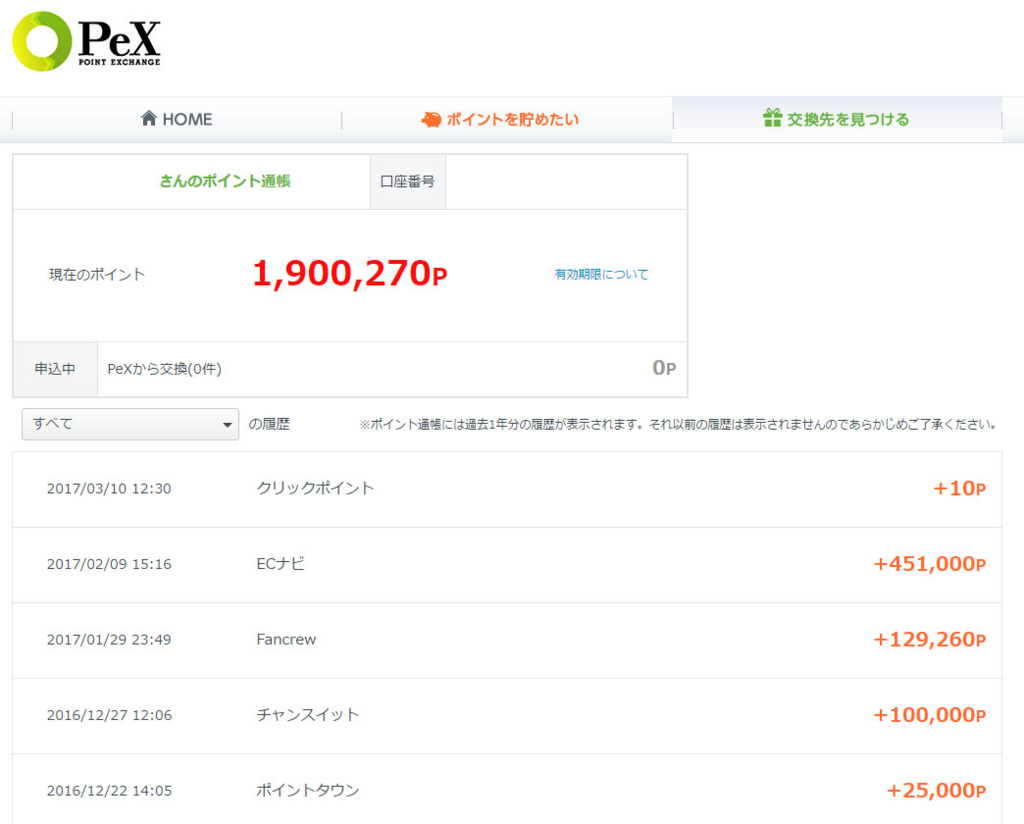
Task: Click the green gift box icon
Action: pyautogui.click(x=772, y=119)
